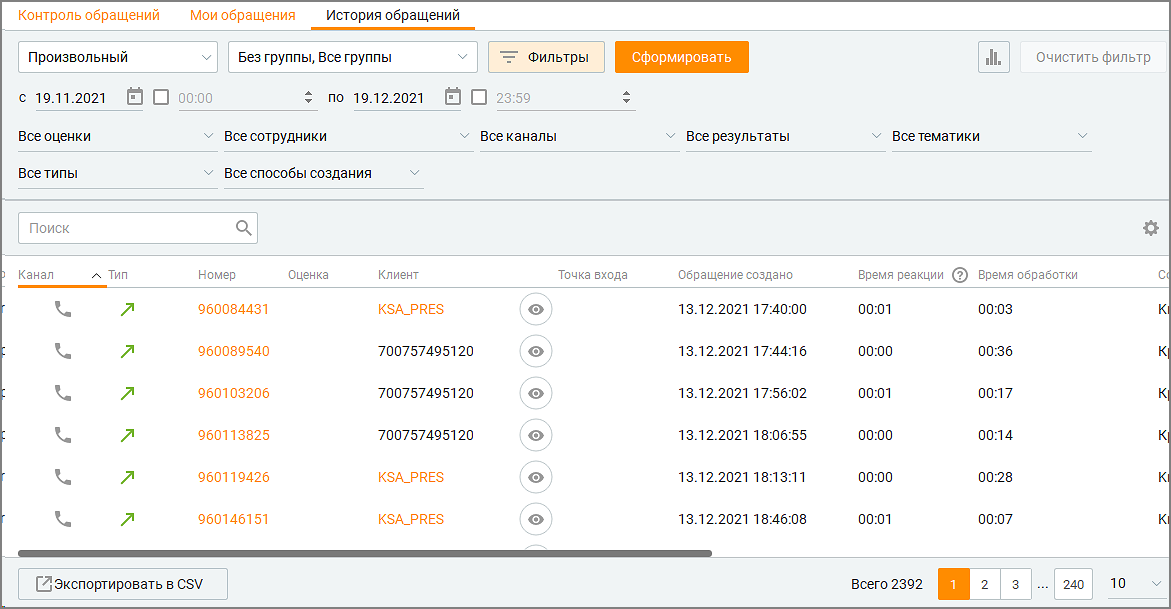Select the История обращений tab
This screenshot has height=609, width=1171.
393,15
